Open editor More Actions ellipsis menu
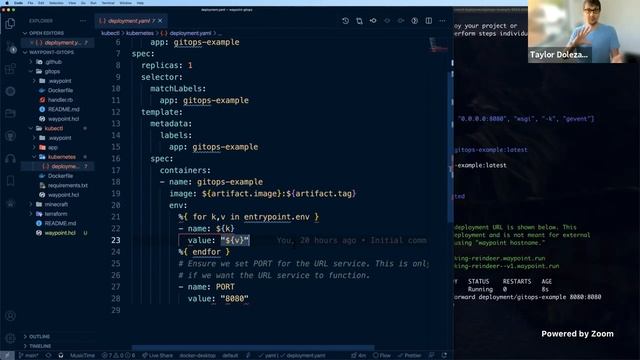This screenshot has width=640, height=360. [442, 21]
